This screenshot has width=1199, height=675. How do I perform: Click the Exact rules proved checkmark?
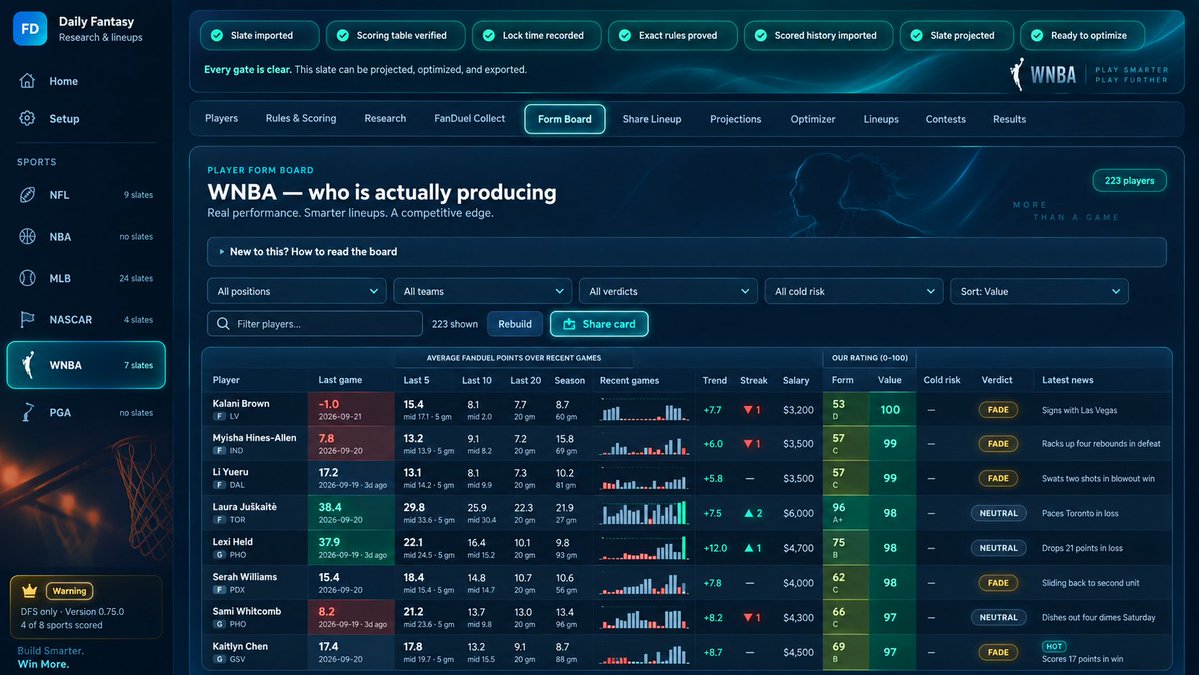pyautogui.click(x=625, y=35)
